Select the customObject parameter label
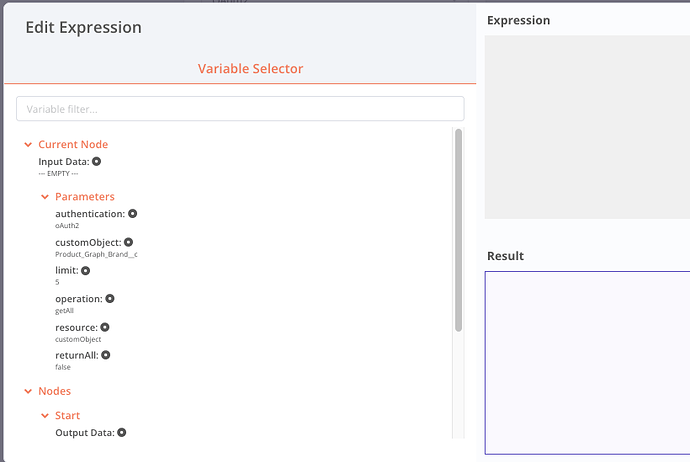The image size is (690, 462). click(x=88, y=242)
